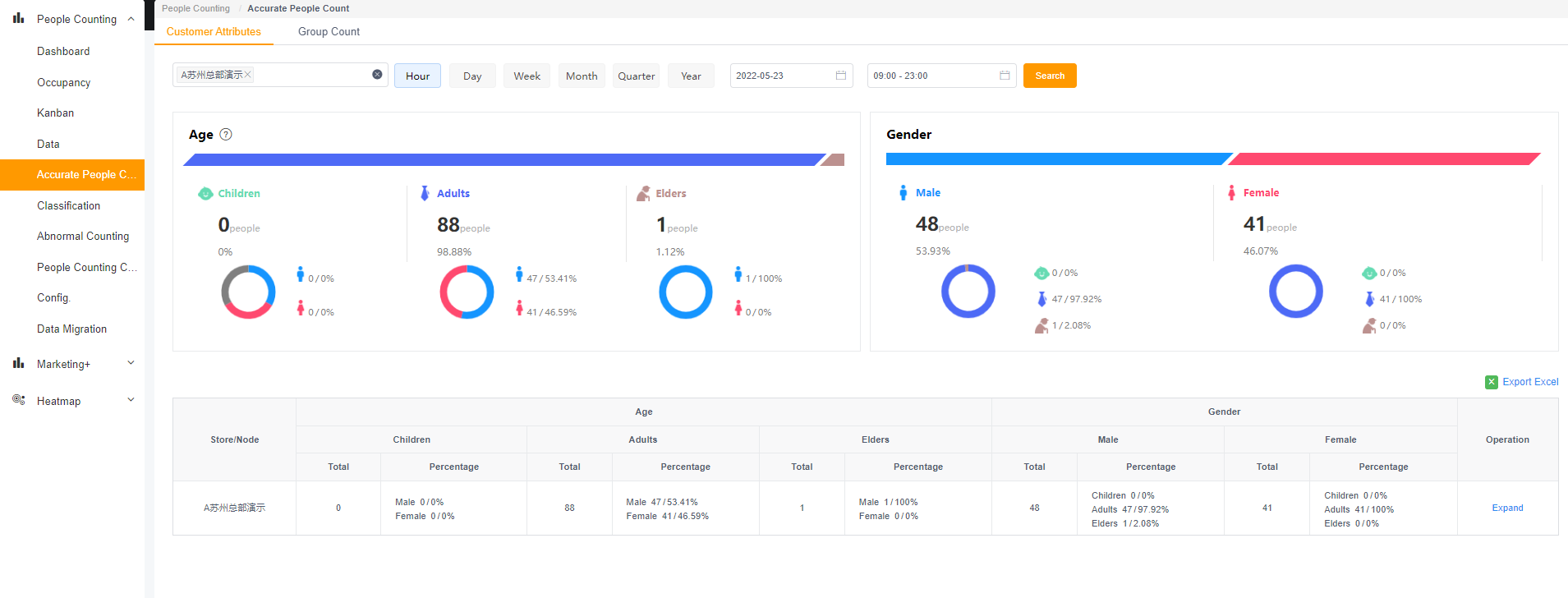This screenshot has width=1568, height=598.
Task: Select the Hour granularity option
Action: click(417, 76)
